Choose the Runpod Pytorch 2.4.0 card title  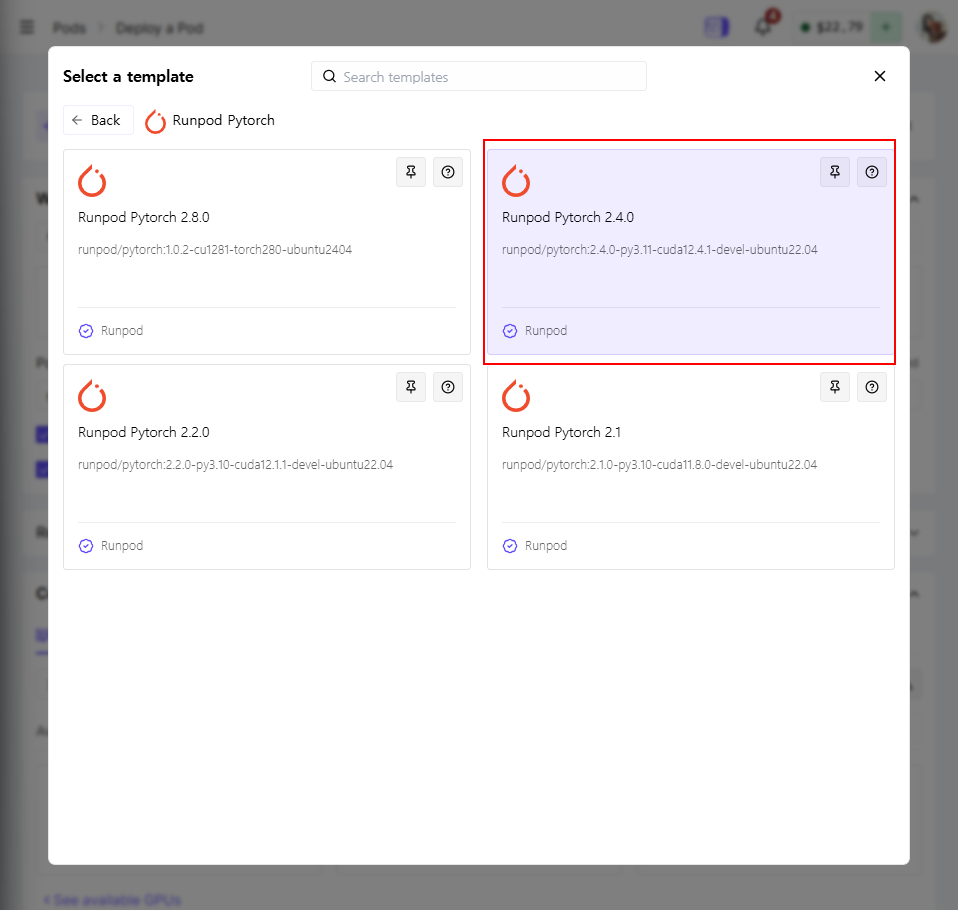(568, 218)
